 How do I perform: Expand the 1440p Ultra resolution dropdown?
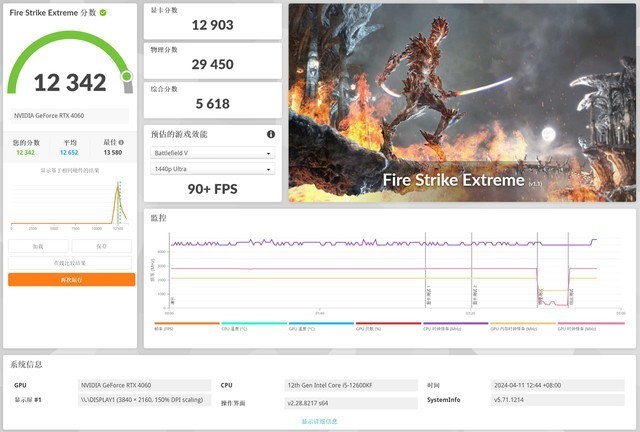coord(211,170)
